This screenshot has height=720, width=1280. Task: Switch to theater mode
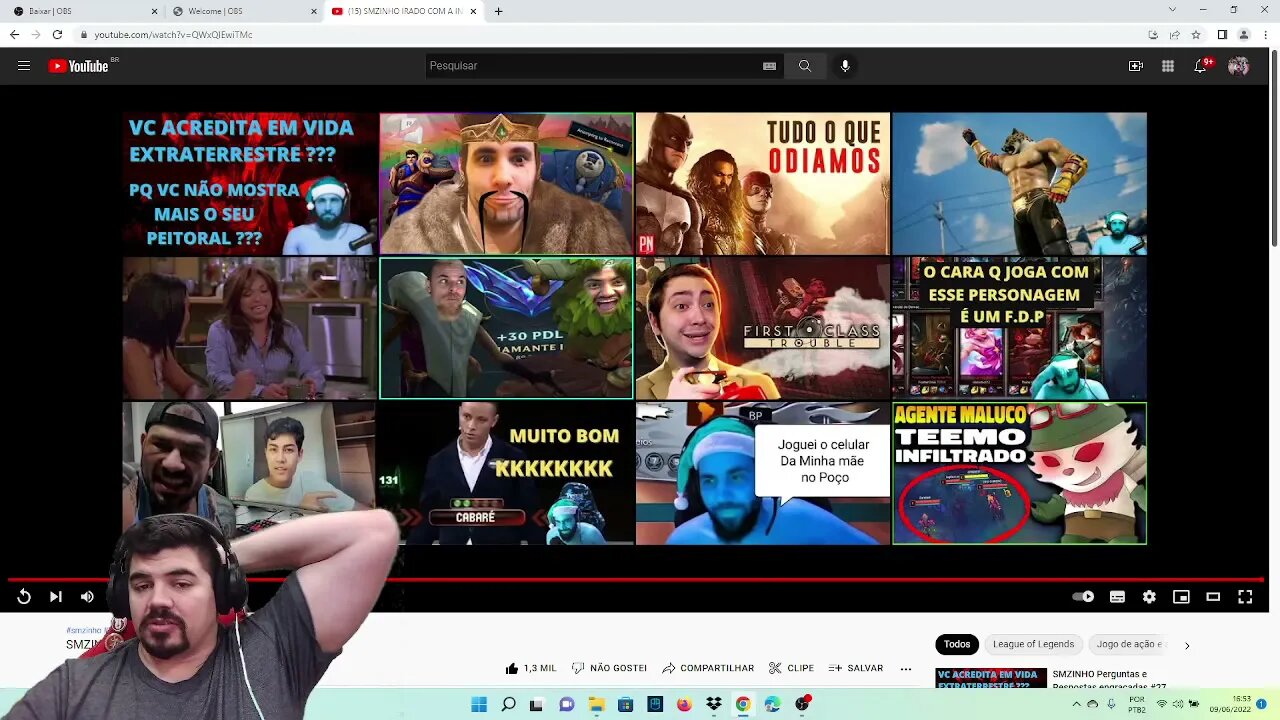tap(1213, 597)
